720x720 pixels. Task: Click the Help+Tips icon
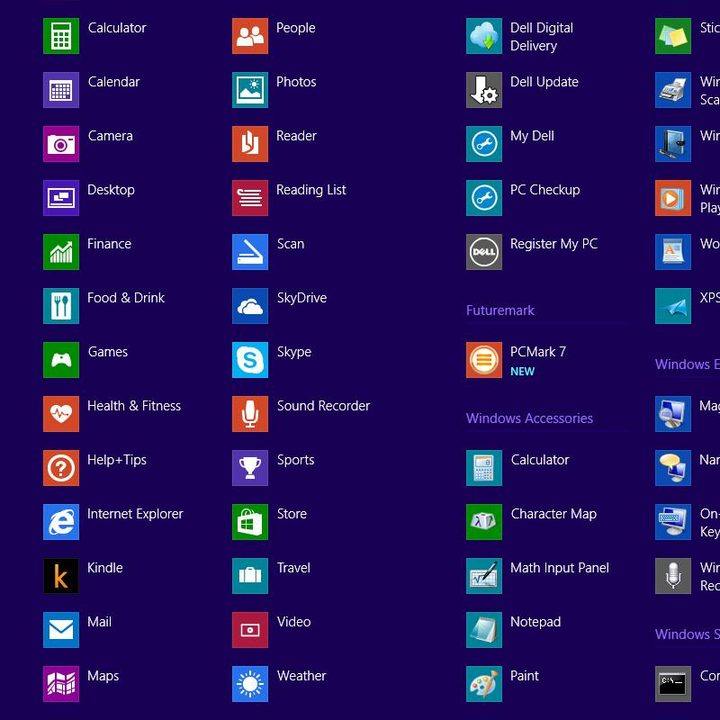(x=61, y=468)
